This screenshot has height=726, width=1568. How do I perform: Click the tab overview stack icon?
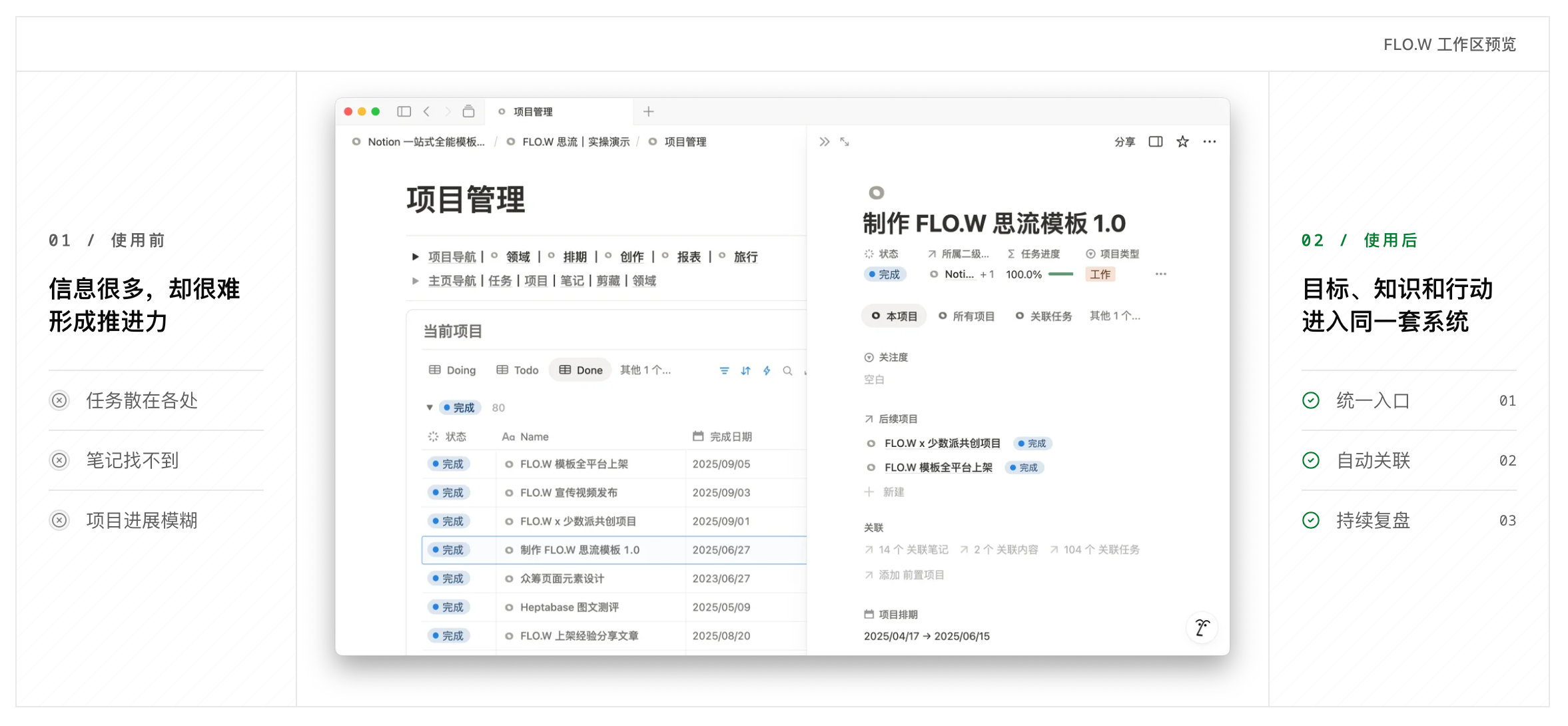469,111
